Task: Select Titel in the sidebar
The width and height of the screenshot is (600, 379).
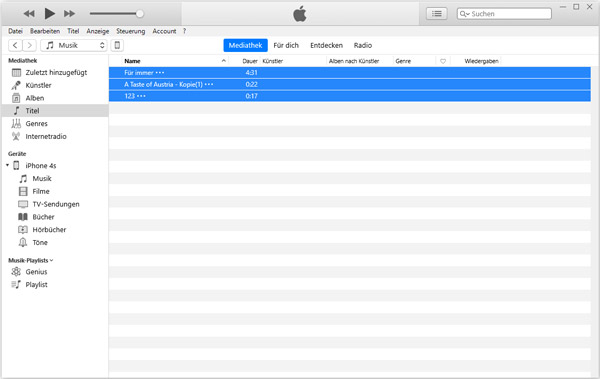Action: 55,111
